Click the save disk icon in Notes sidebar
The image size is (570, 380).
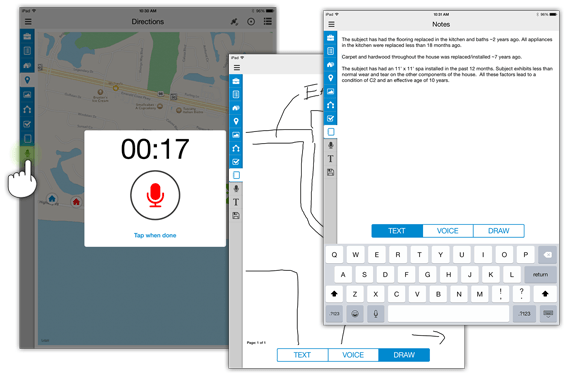coord(330,172)
